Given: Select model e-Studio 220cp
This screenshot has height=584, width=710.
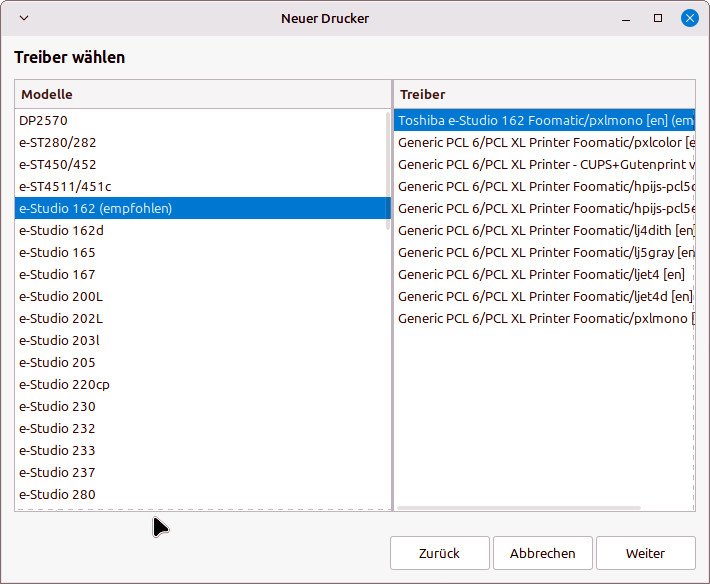Looking at the screenshot, I should 202,384.
